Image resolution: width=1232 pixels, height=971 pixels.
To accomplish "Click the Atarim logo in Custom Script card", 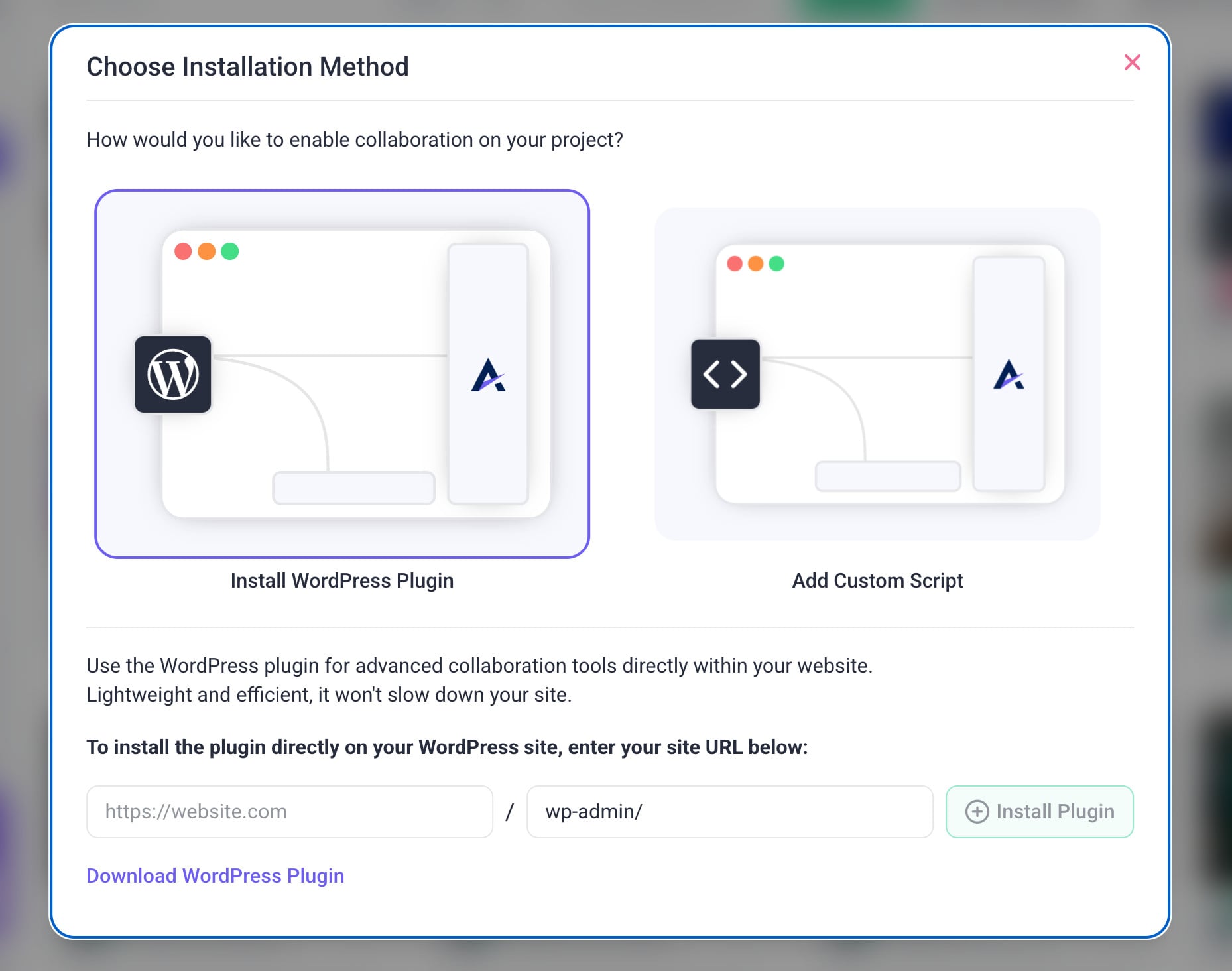I will (x=1009, y=375).
